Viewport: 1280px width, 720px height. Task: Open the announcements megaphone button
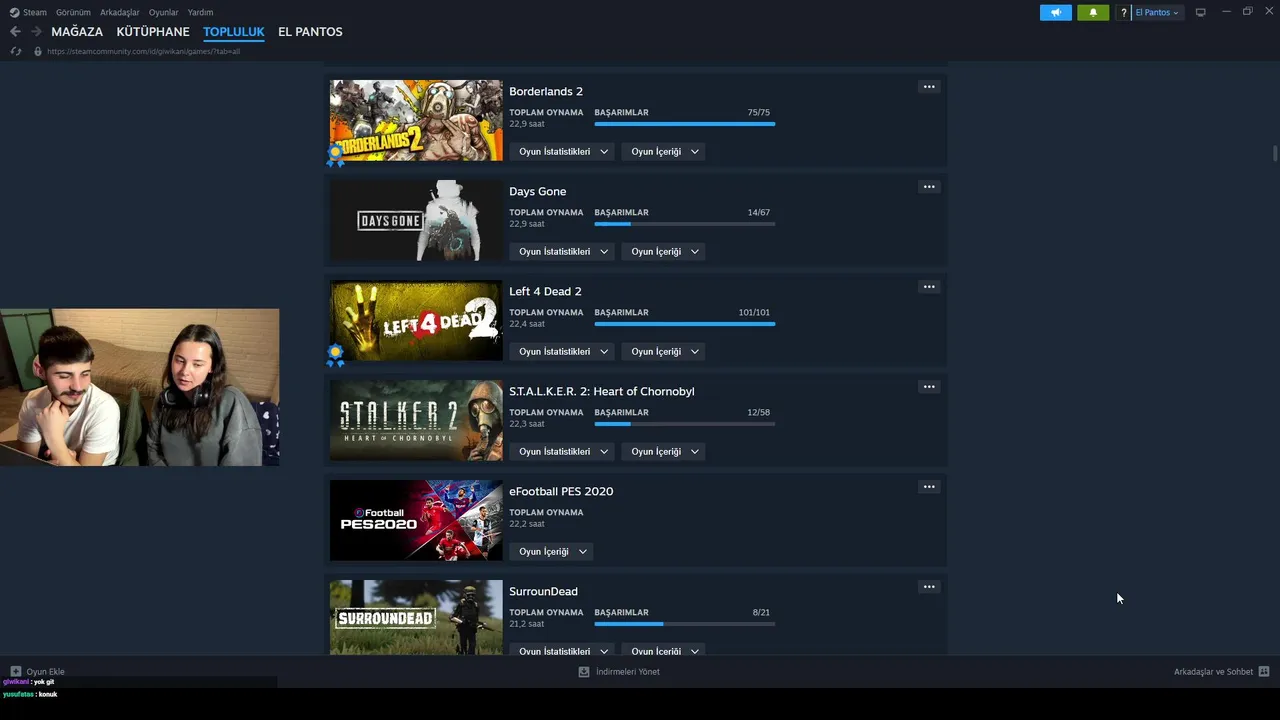click(x=1055, y=12)
